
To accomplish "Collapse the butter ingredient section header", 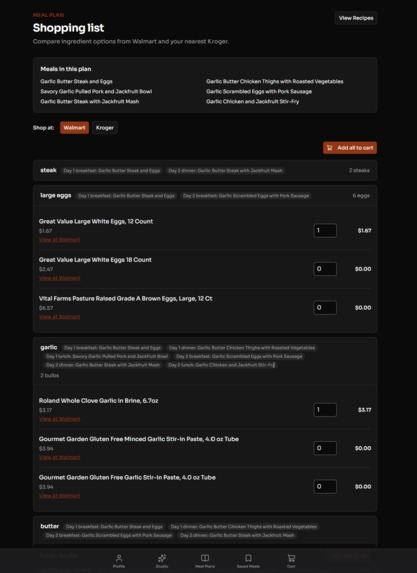I will (x=205, y=530).
